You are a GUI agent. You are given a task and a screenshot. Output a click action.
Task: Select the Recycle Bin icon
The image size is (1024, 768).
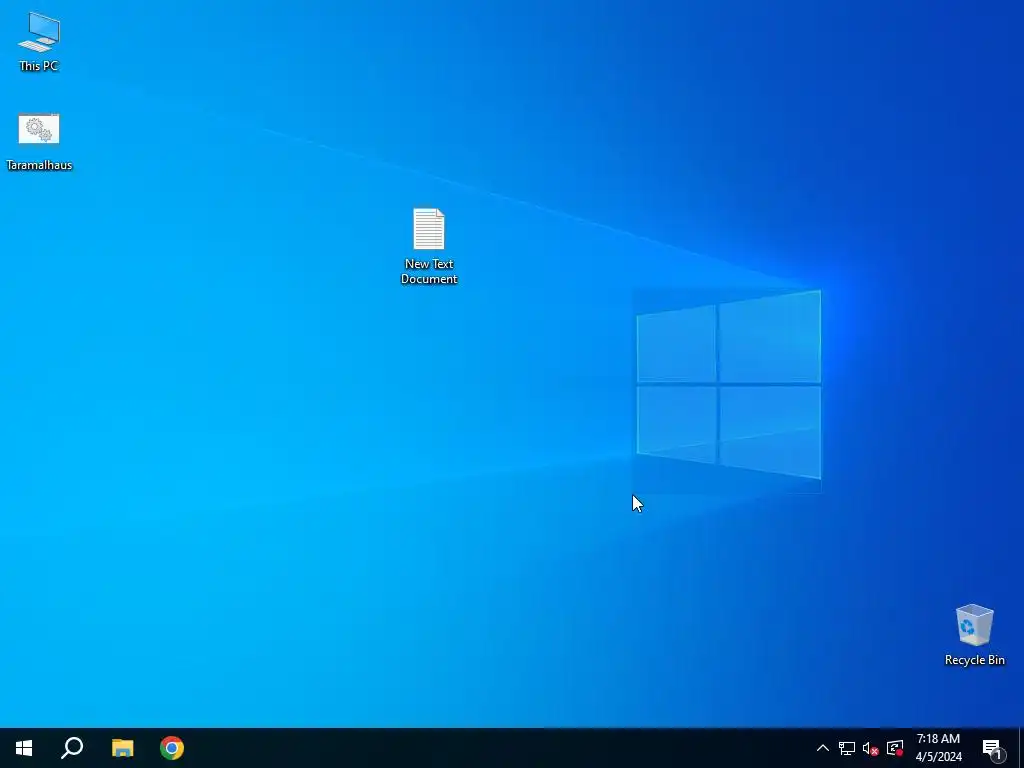click(x=974, y=635)
